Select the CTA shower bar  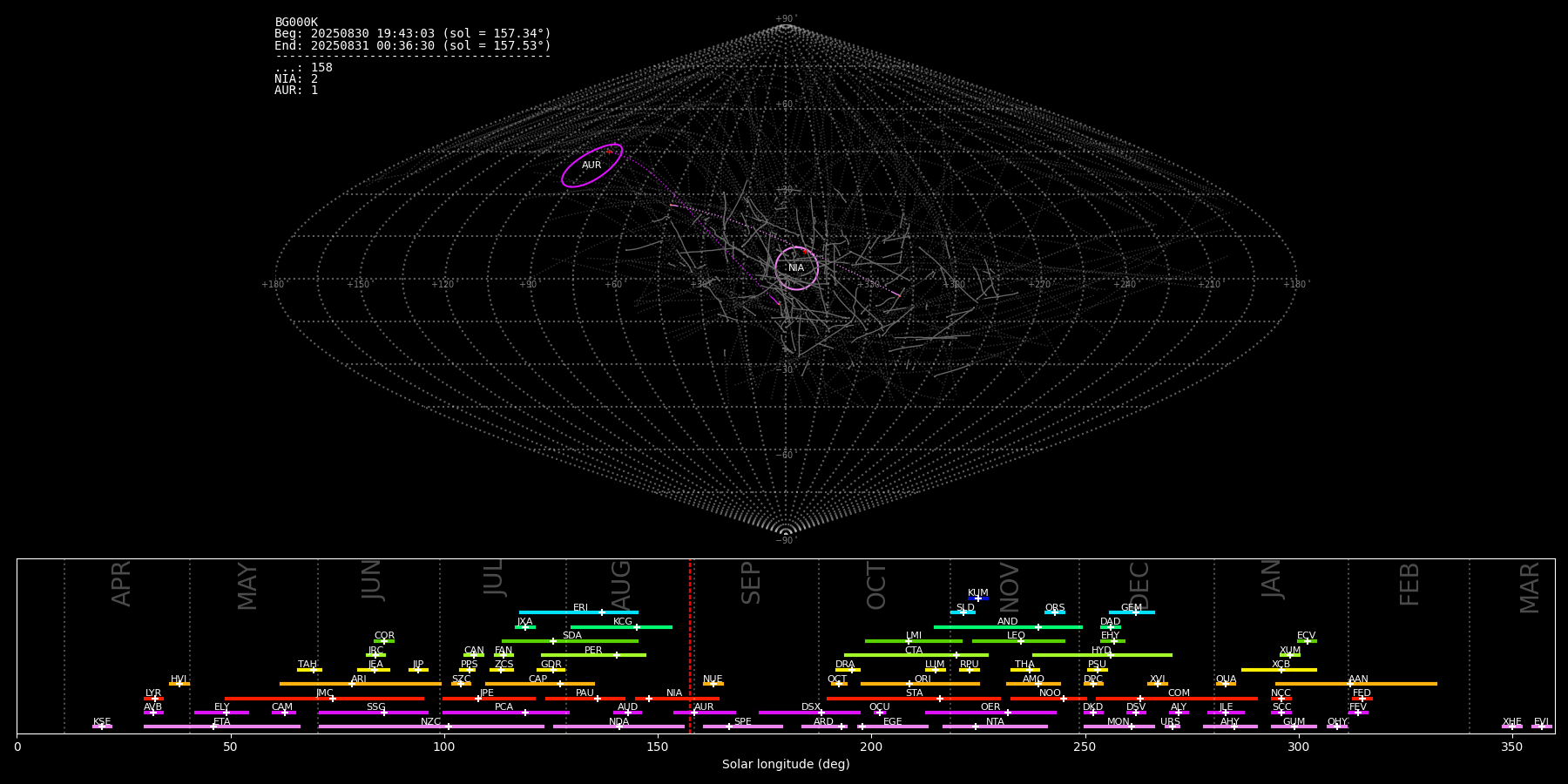(x=916, y=655)
